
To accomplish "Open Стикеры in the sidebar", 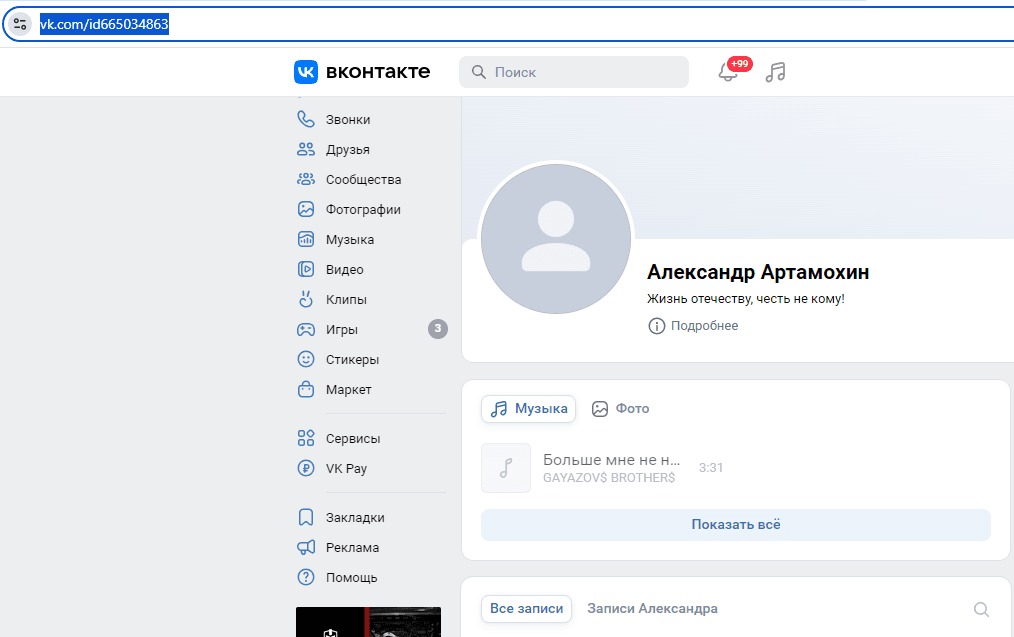I will (x=352, y=360).
